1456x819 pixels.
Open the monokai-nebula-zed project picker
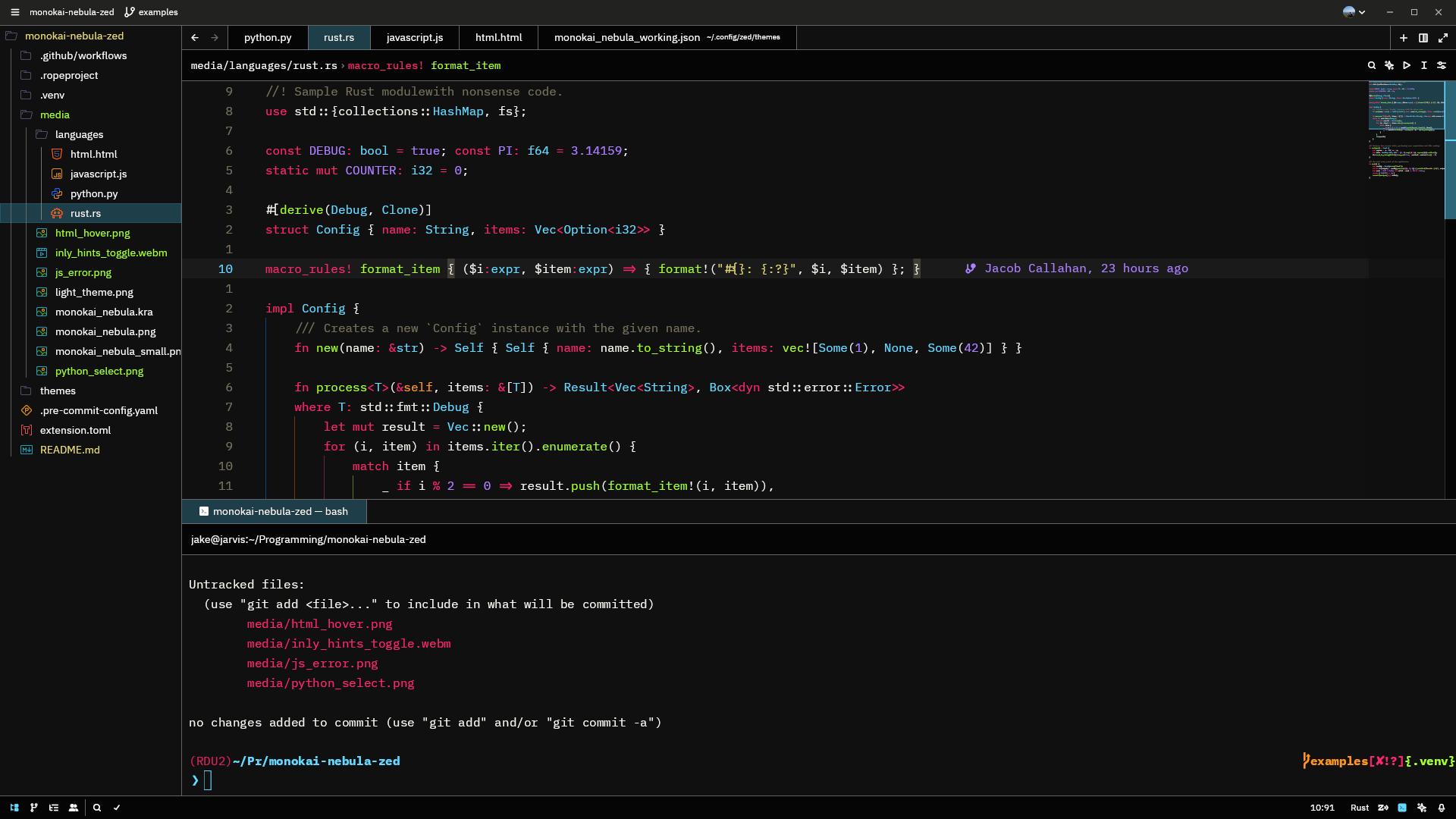[72, 12]
